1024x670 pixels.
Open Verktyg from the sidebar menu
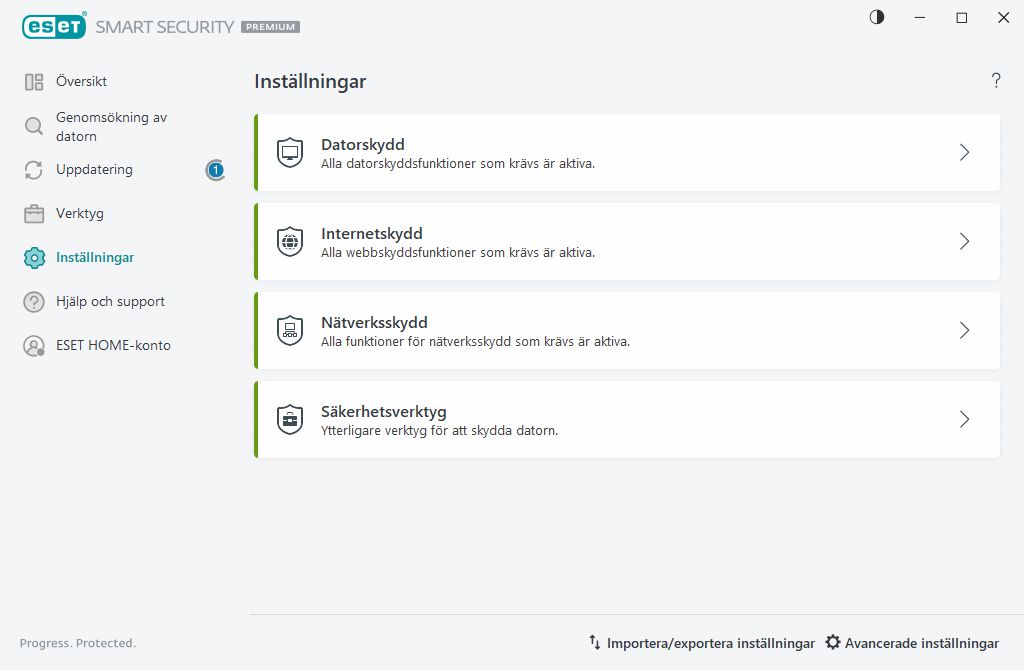(80, 214)
